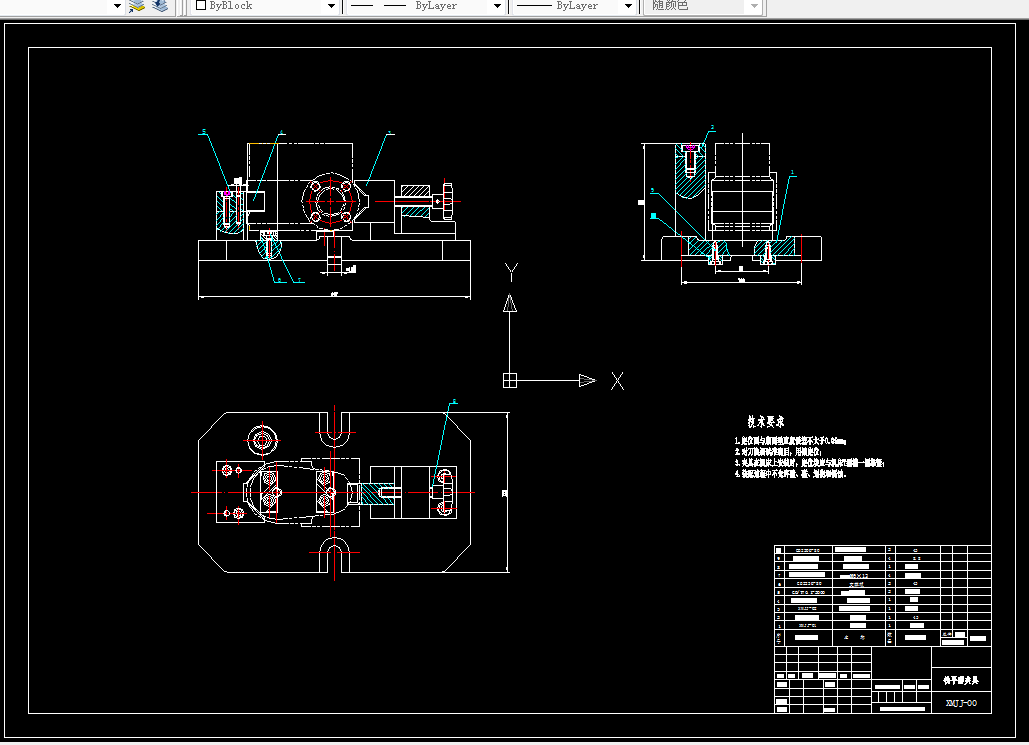This screenshot has width=1029, height=745.
Task: Open the layer list dropdown arrow
Action: (x=117, y=6)
